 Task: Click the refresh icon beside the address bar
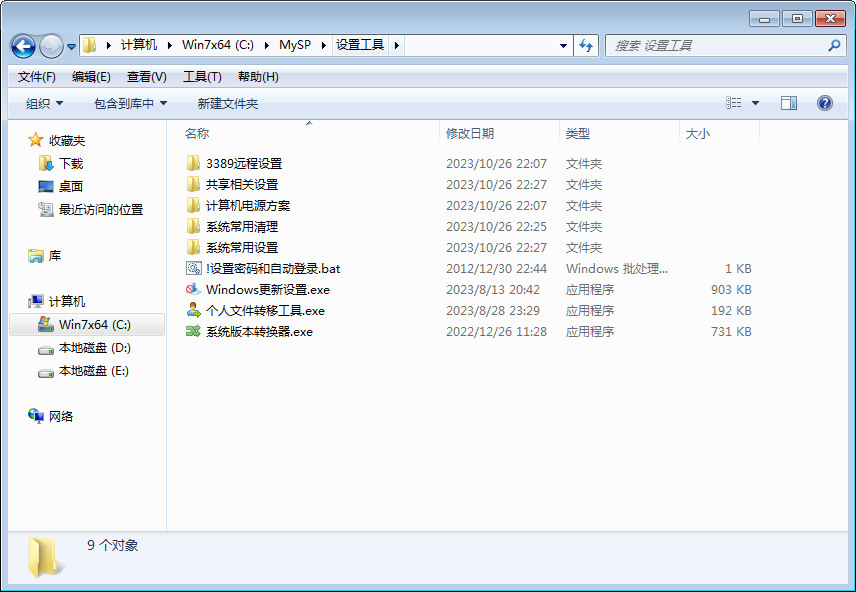(x=587, y=46)
